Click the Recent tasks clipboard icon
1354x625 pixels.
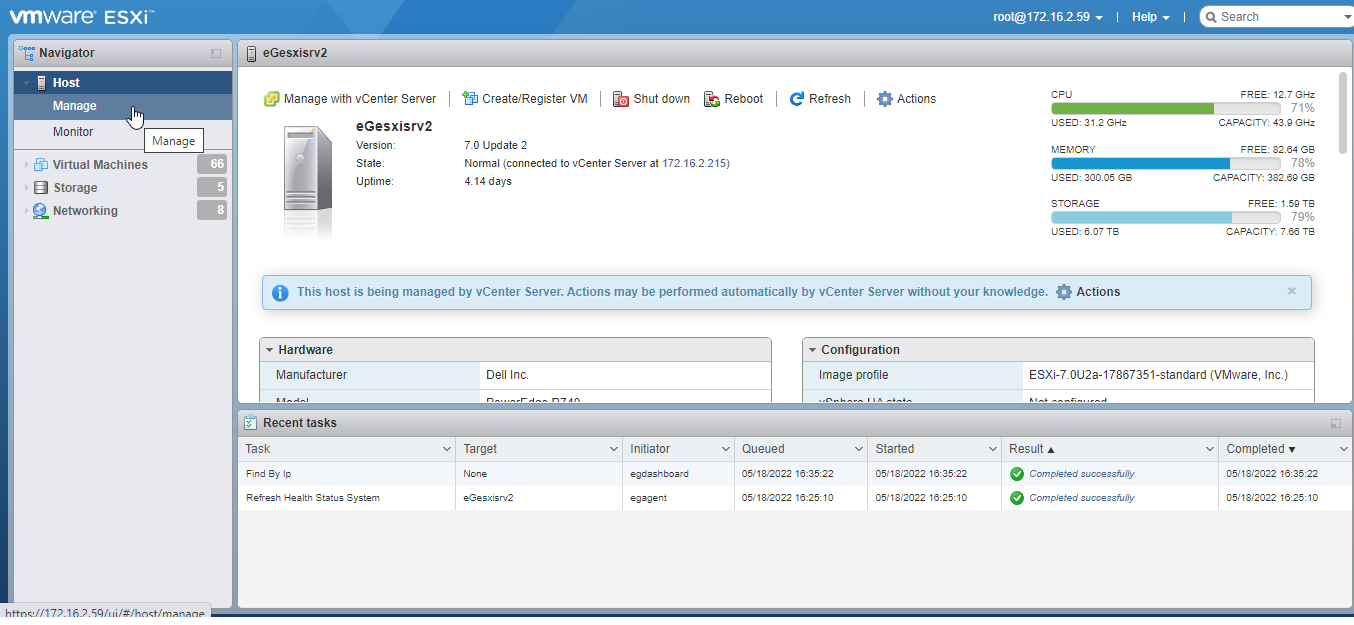[x=251, y=423]
